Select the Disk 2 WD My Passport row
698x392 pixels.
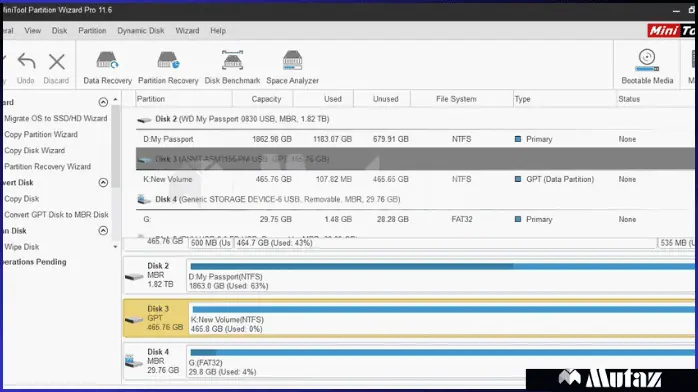415,119
